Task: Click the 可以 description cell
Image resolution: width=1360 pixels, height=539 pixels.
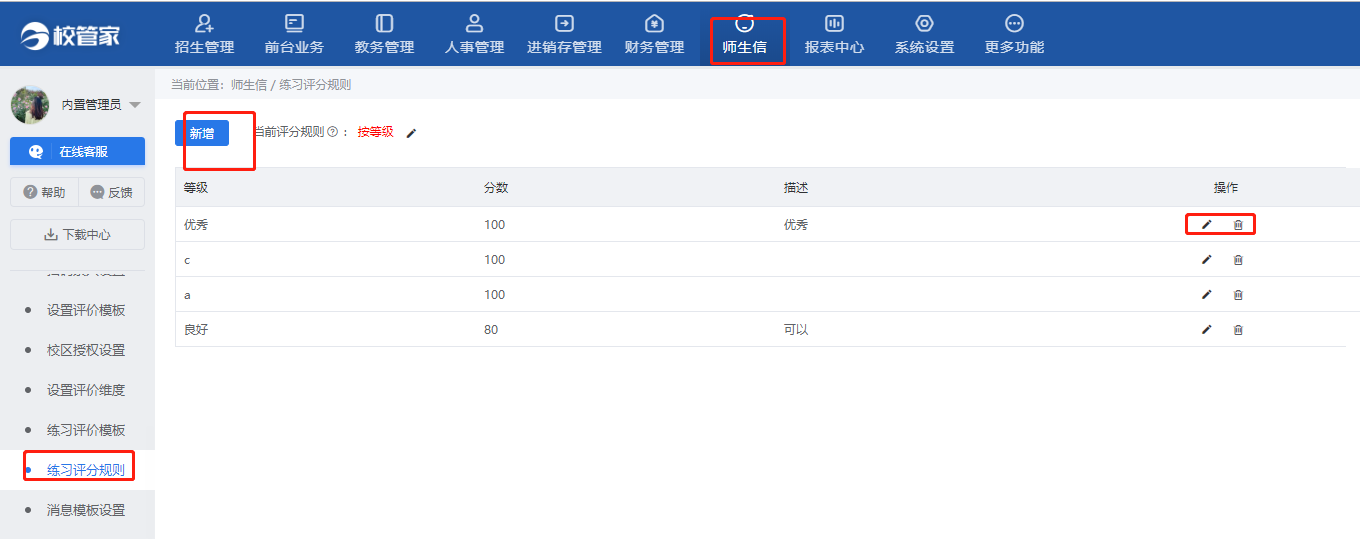Action: click(796, 330)
